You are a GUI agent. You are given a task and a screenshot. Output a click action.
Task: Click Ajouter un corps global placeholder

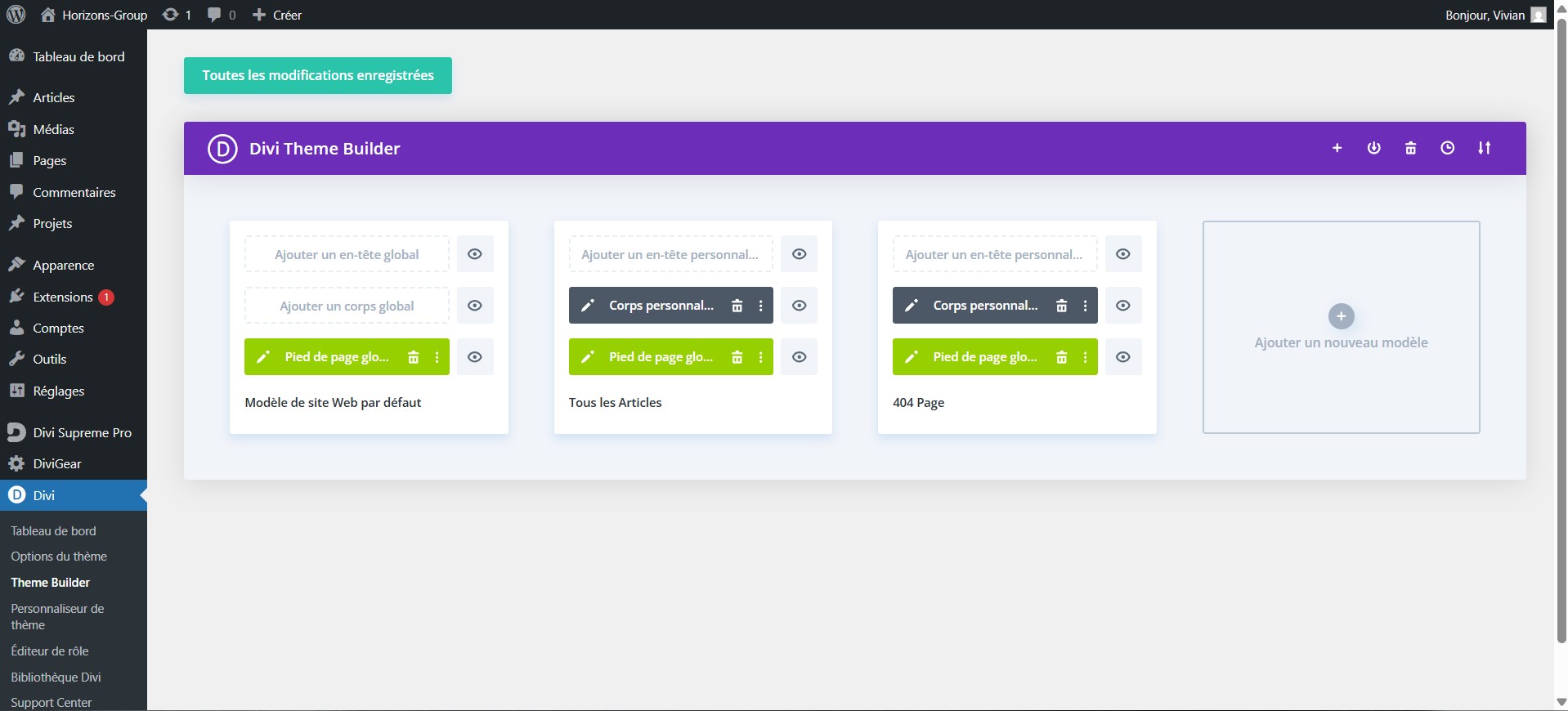coord(347,306)
